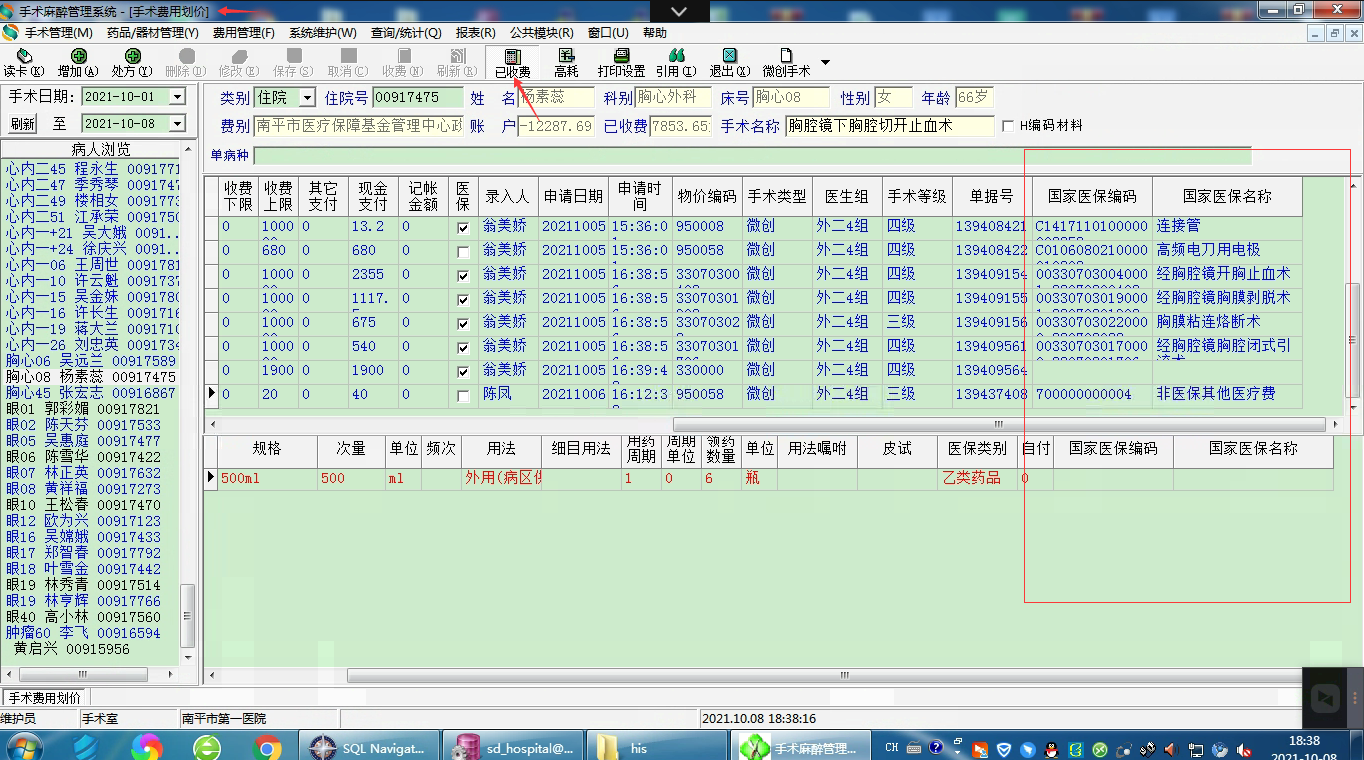The height and width of the screenshot is (760, 1364).
Task: Click the 单据号 column header
Action: tap(990, 197)
